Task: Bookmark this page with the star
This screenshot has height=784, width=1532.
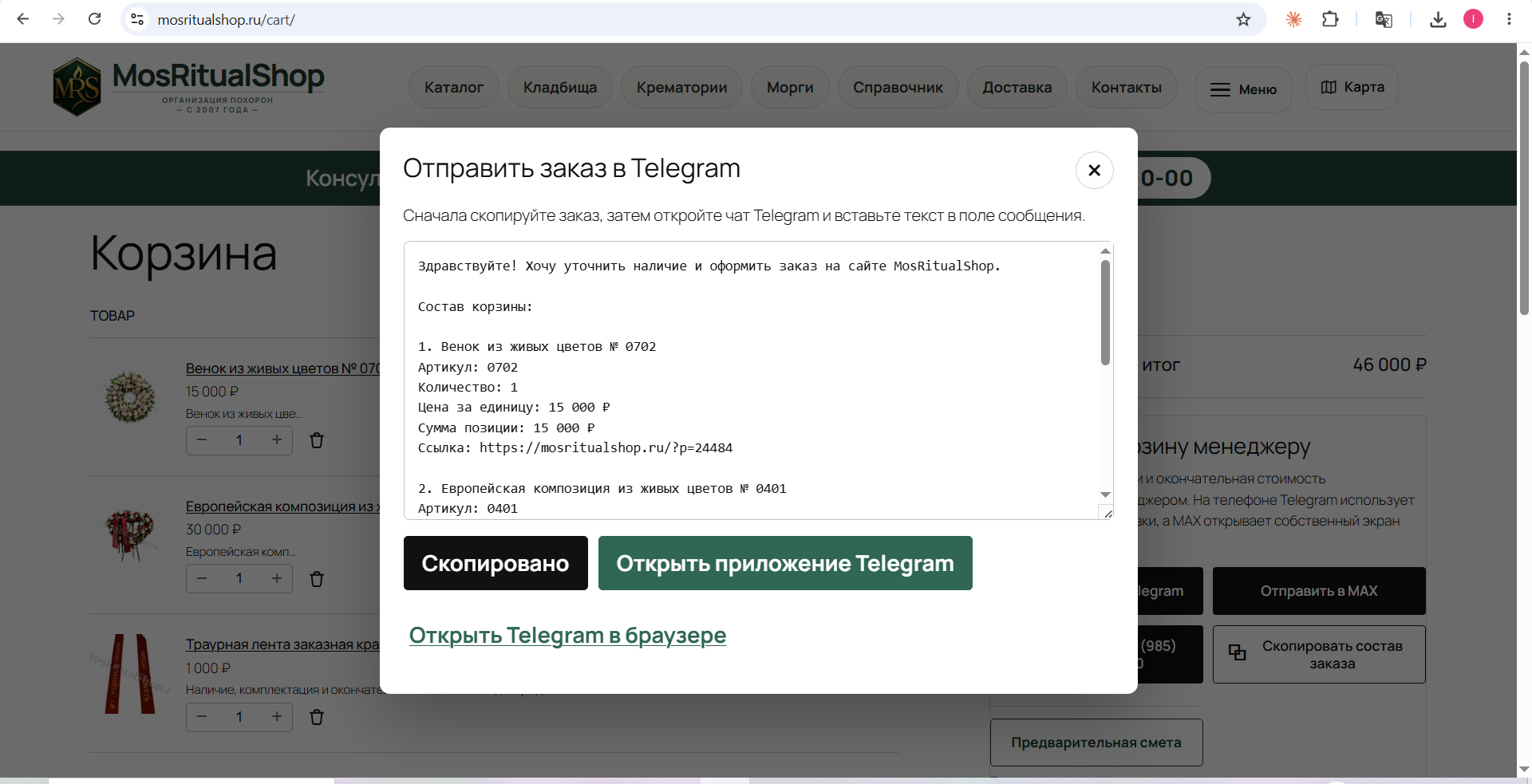Action: 1243,19
